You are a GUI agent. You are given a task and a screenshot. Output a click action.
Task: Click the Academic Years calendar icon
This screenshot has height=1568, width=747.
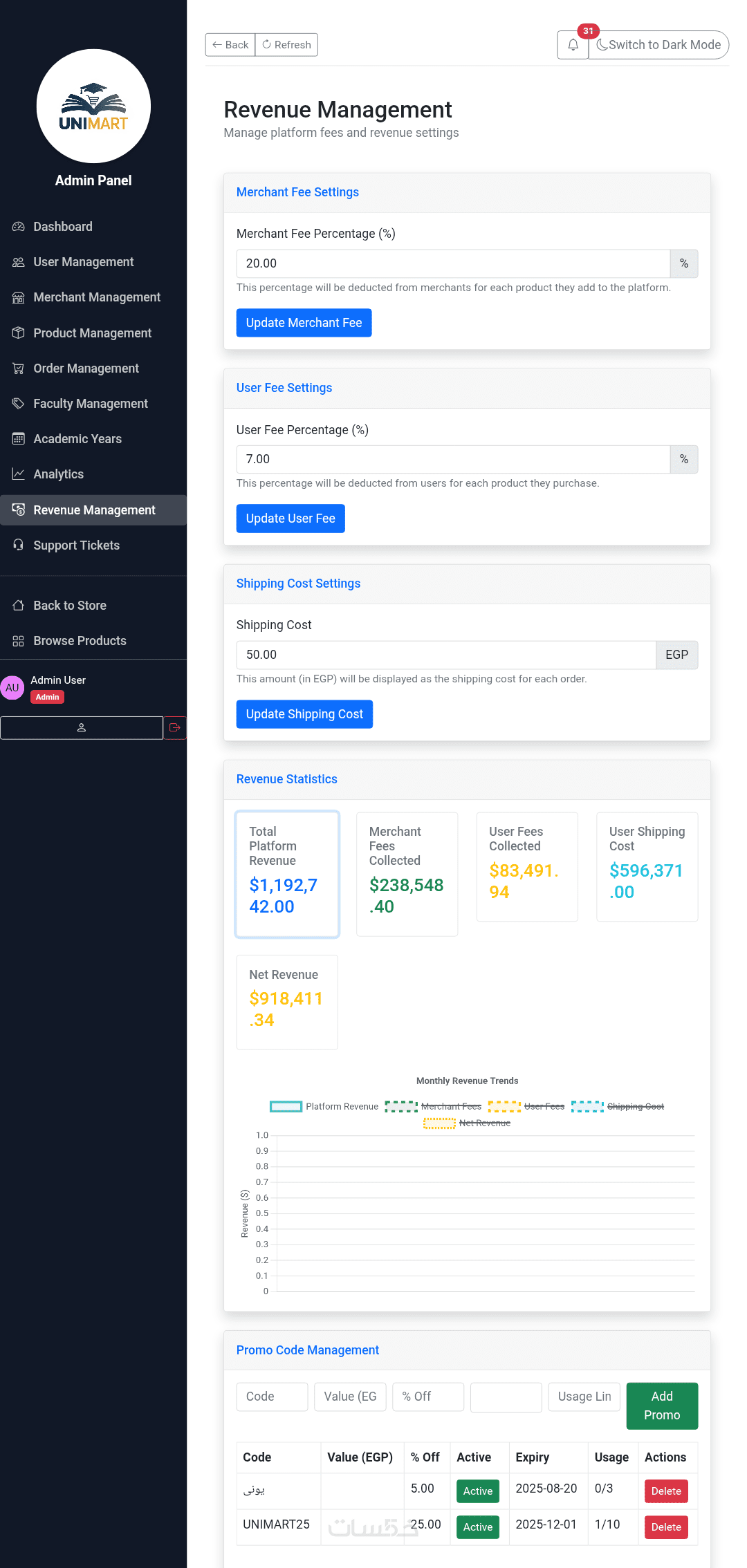pyautogui.click(x=19, y=439)
